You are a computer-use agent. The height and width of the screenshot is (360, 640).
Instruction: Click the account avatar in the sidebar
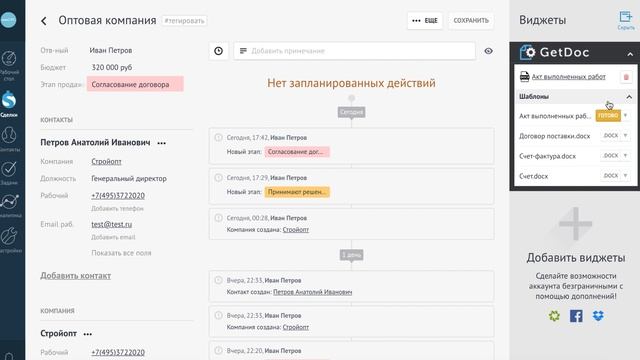tap(8, 20)
